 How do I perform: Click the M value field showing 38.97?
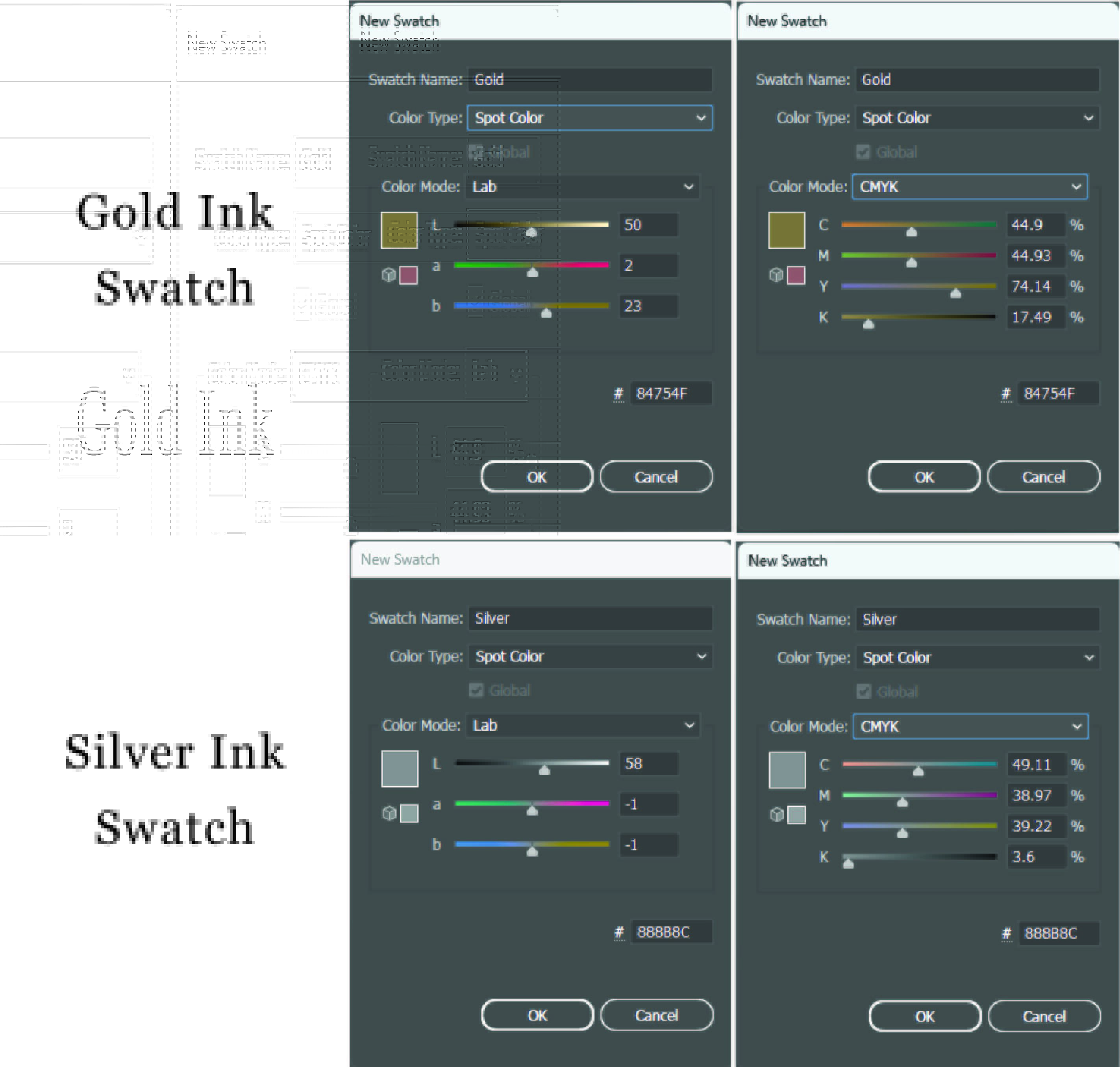pos(1036,795)
